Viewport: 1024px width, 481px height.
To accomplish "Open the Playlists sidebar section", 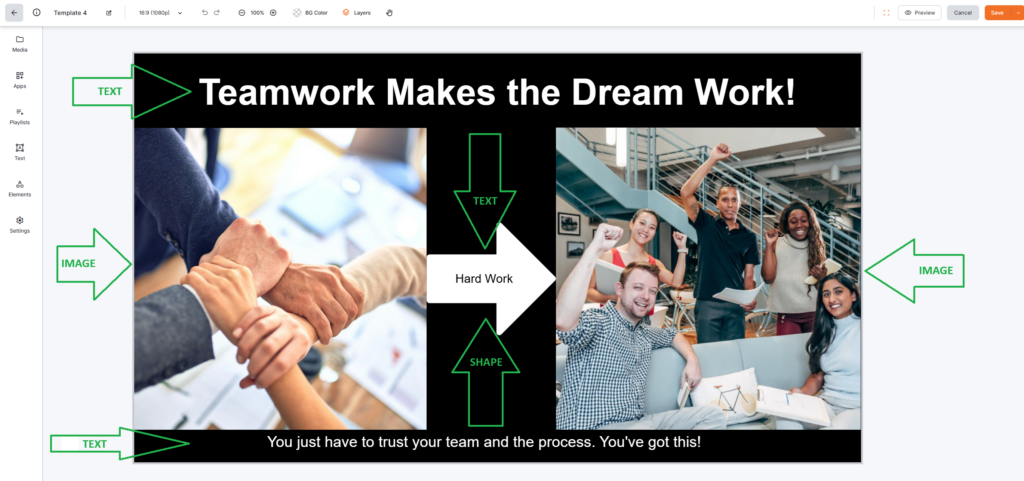I will (20, 115).
